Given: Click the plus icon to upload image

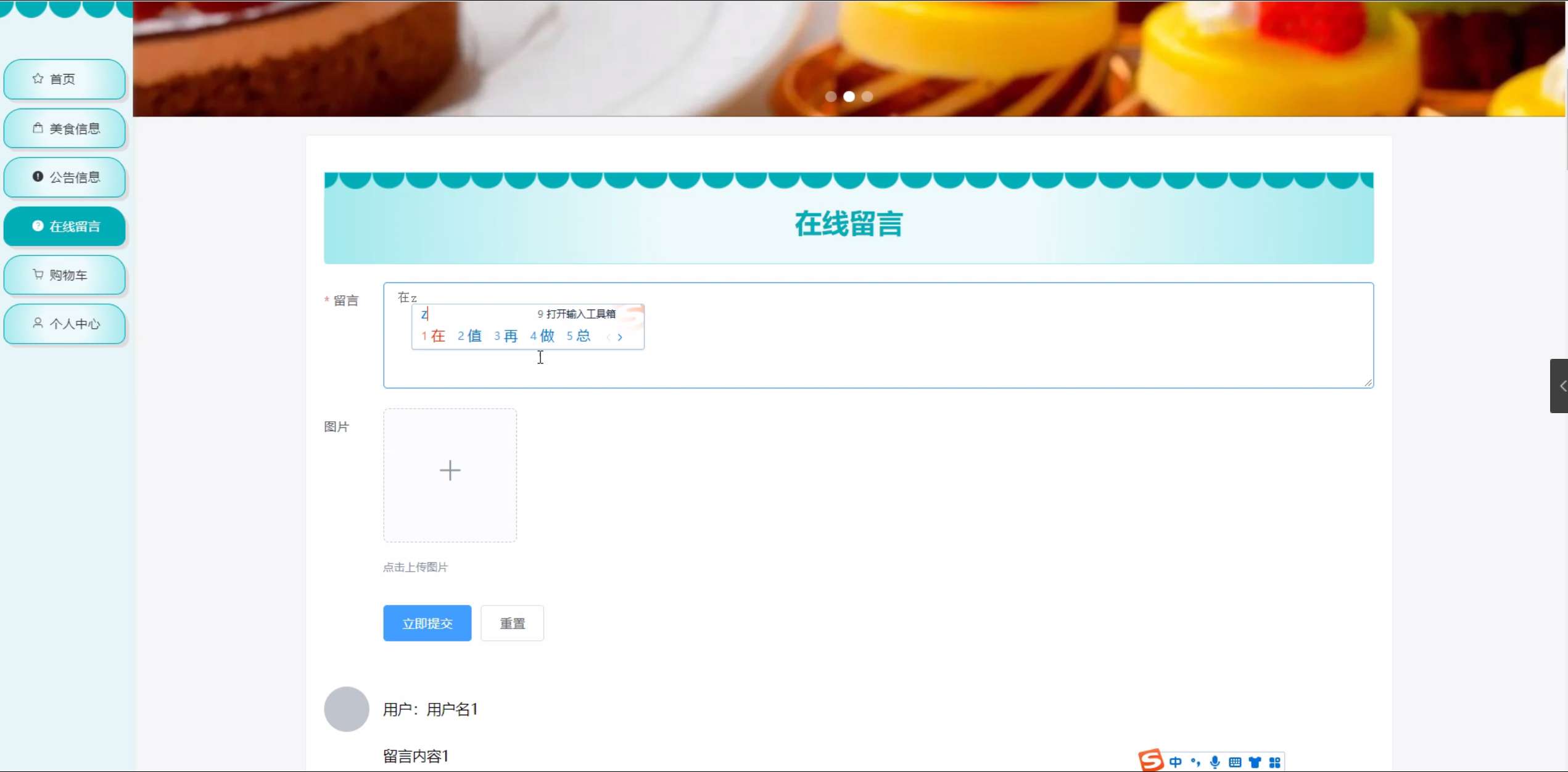Looking at the screenshot, I should (450, 471).
